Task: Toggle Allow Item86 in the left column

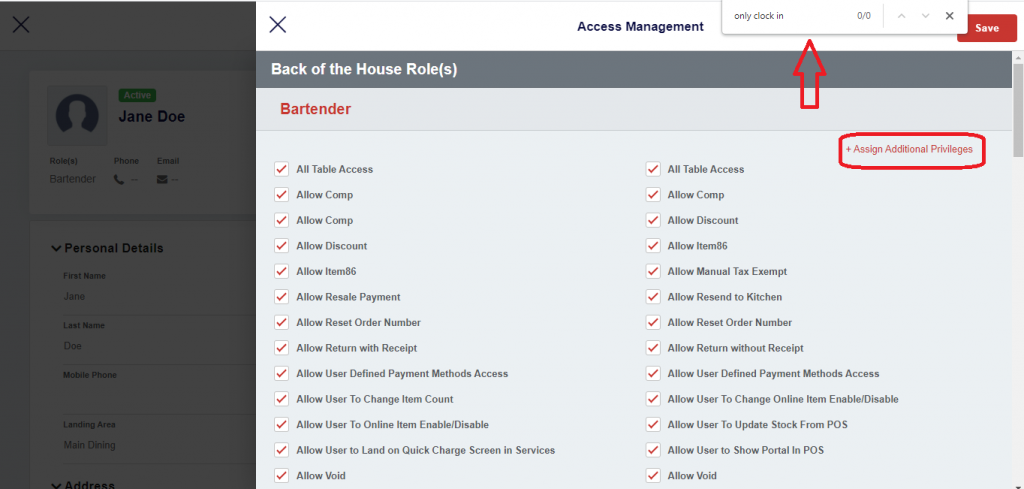Action: (281, 272)
